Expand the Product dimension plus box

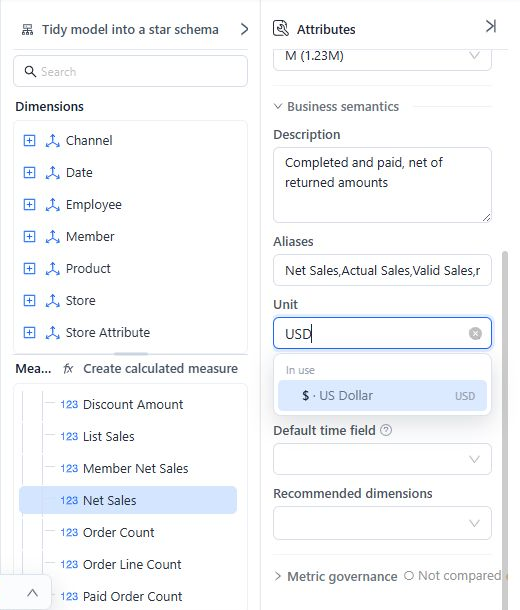coord(29,268)
